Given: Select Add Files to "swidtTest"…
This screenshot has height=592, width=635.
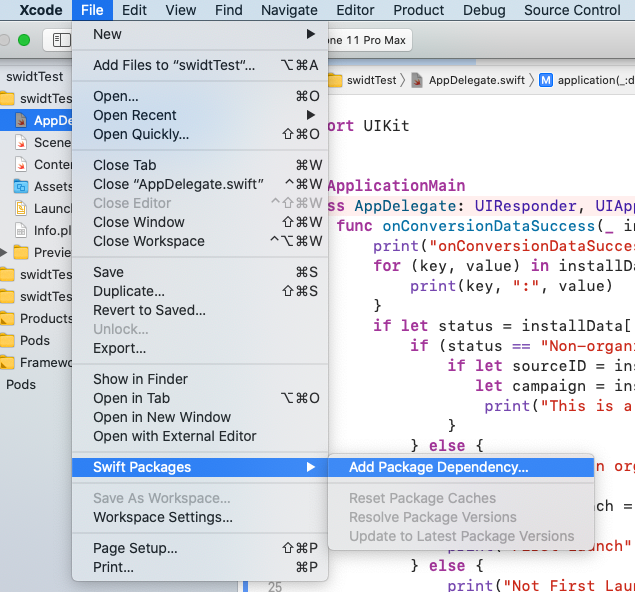Looking at the screenshot, I should (200, 65).
